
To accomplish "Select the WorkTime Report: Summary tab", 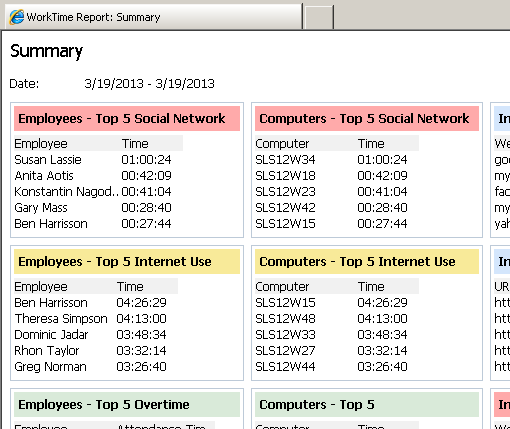I will coord(154,16).
